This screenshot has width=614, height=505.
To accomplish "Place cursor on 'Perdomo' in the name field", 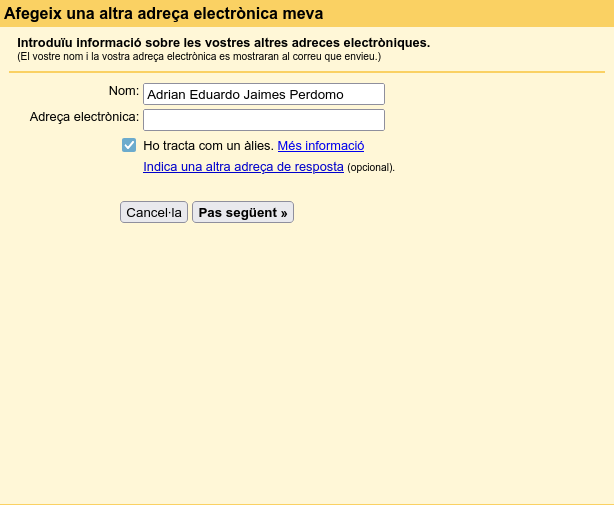I will (x=318, y=94).
